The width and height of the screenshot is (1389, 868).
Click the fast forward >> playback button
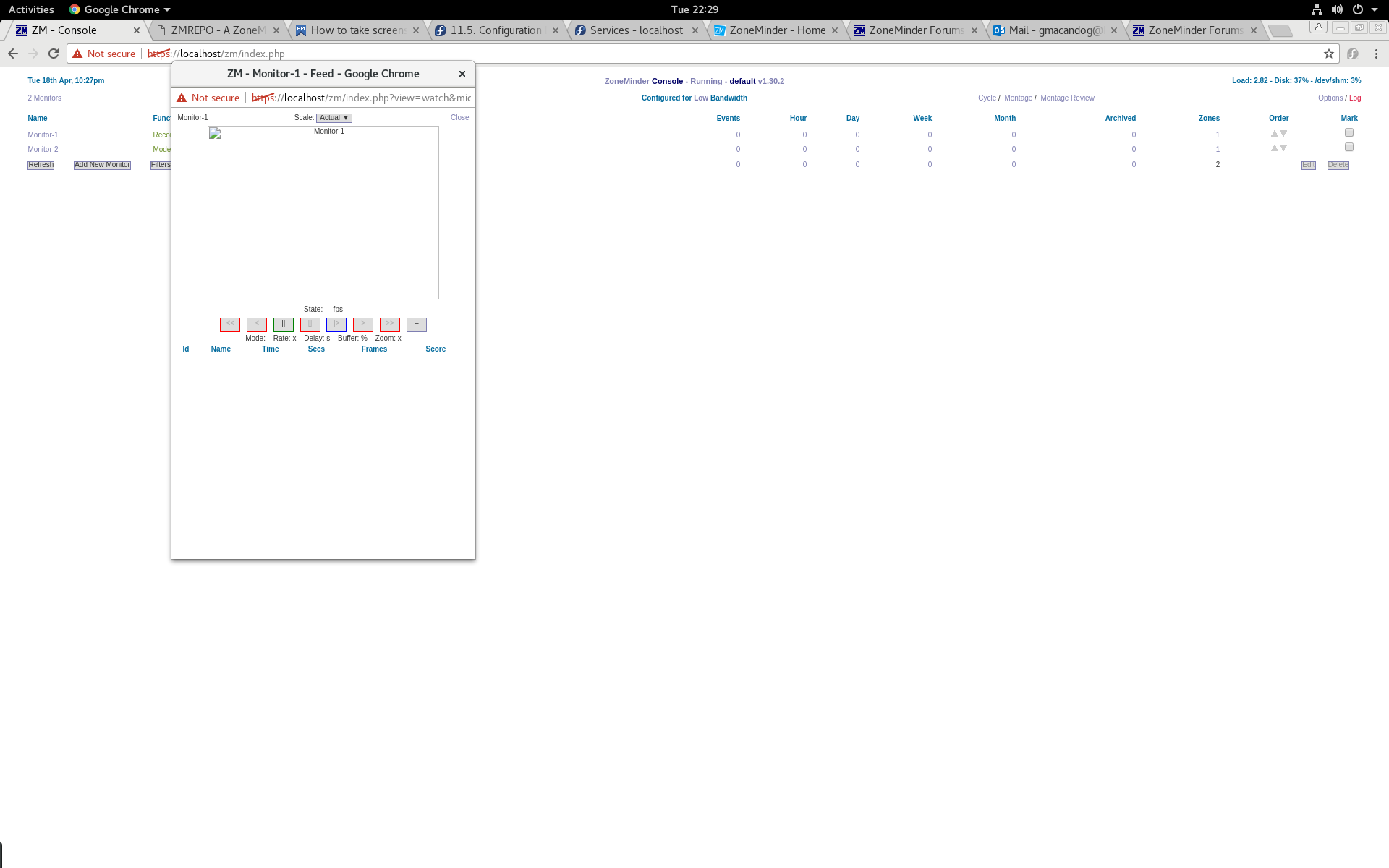pos(390,325)
